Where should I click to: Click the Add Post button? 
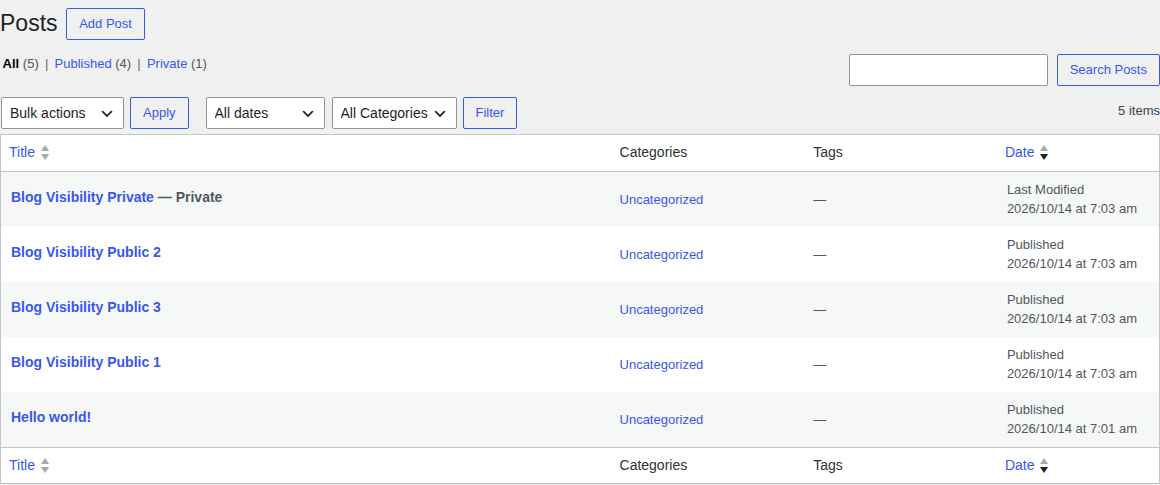(x=105, y=24)
